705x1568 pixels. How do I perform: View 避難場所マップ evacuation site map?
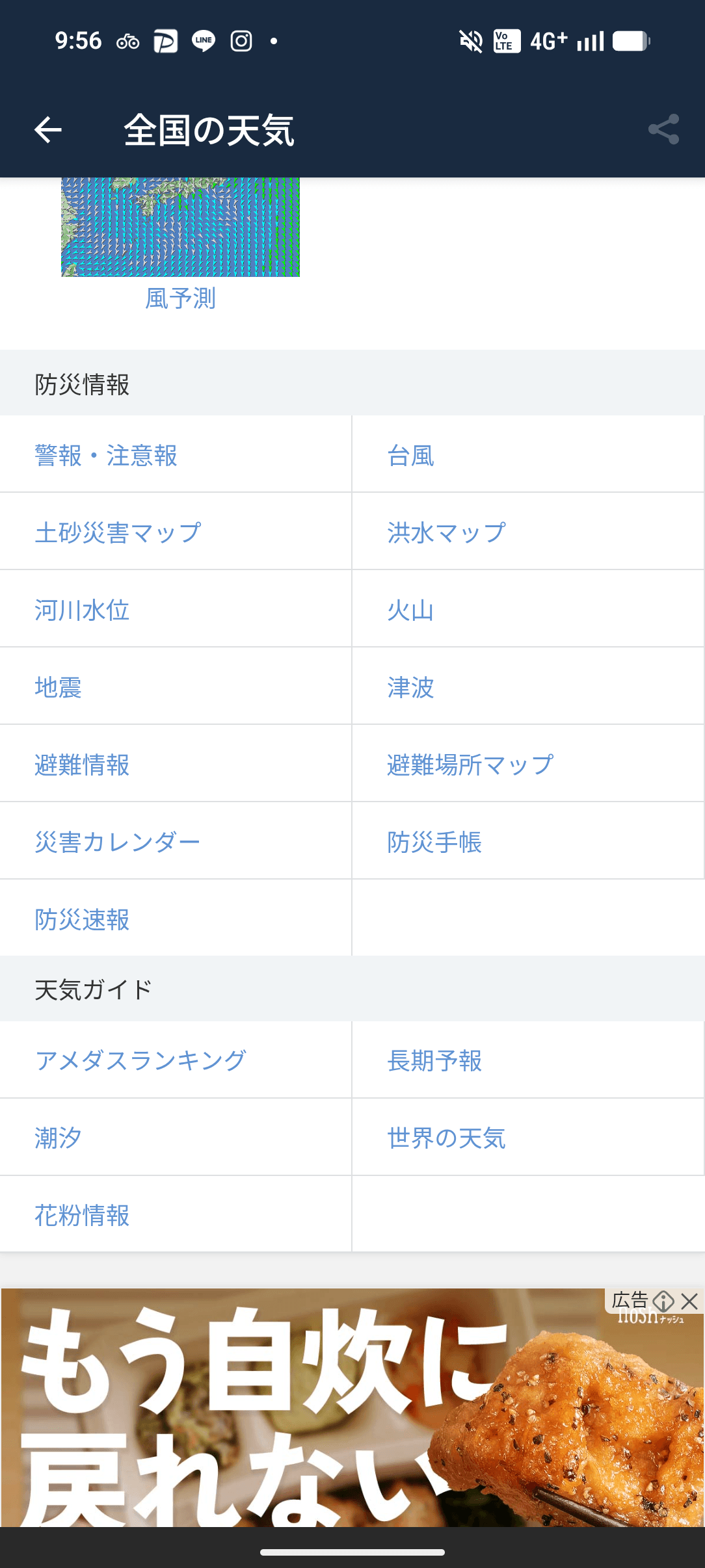(x=470, y=764)
